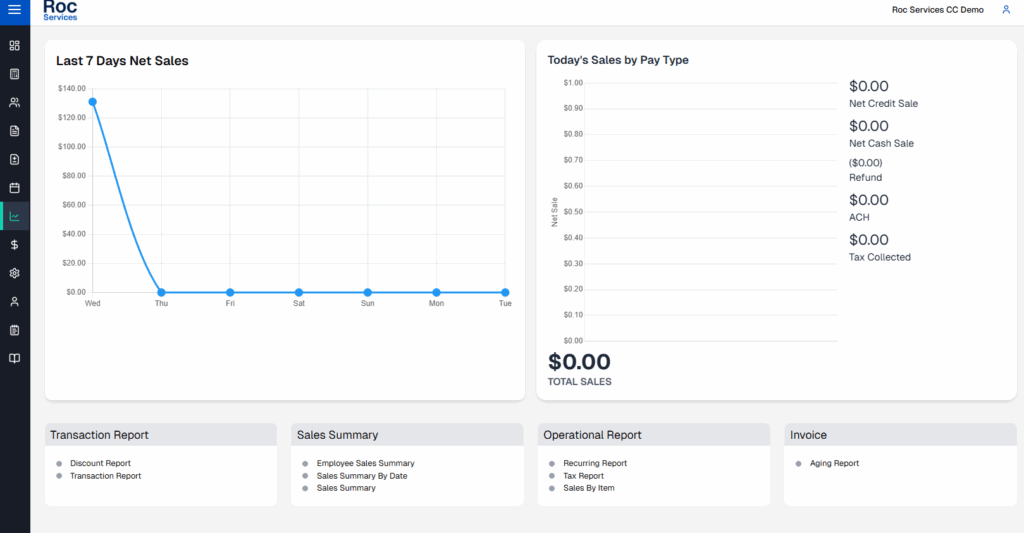Open the dollar sign icon in sidebar
The image size is (1024, 533).
[14, 244]
